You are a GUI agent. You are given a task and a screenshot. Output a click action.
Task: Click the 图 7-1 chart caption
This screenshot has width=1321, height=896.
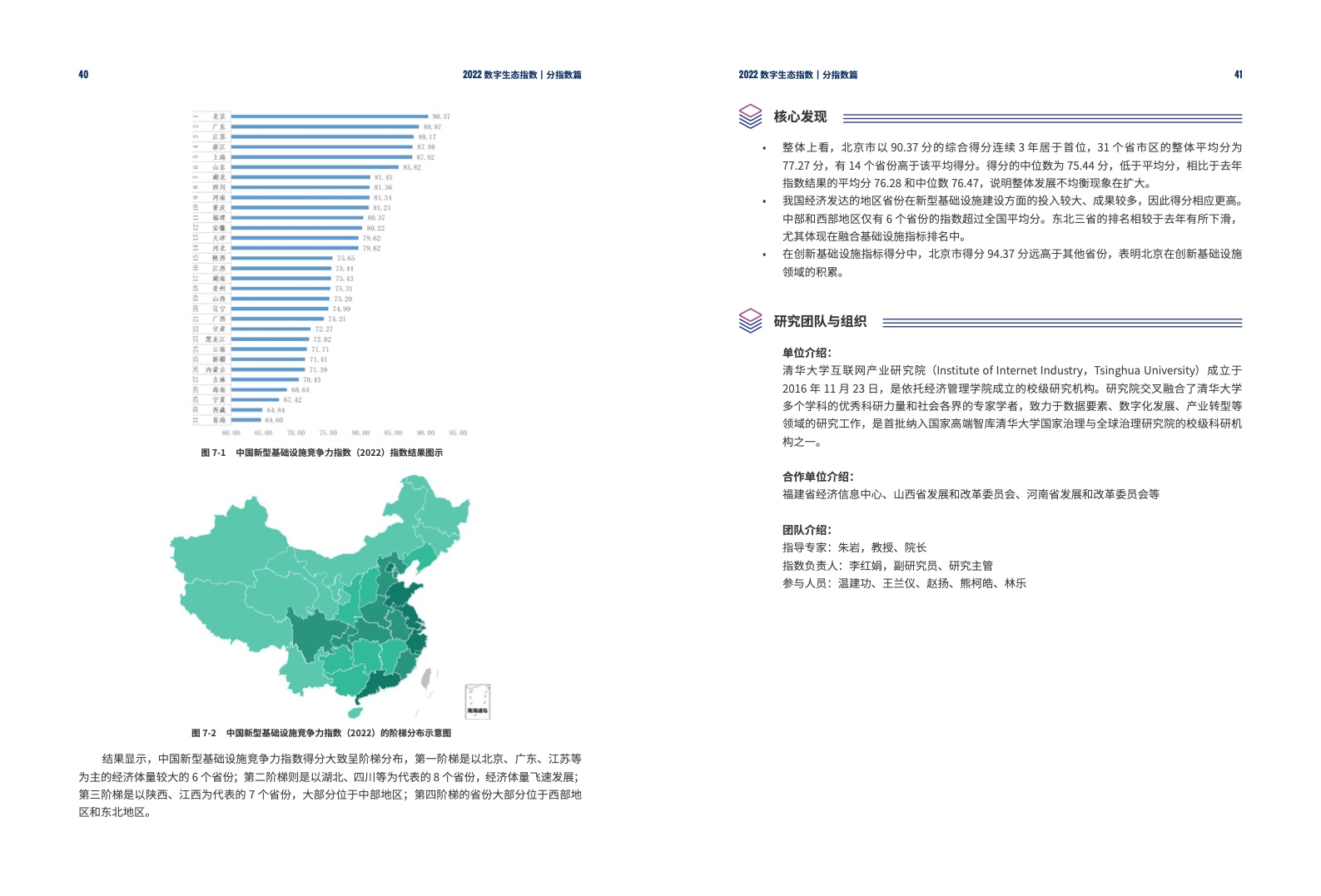point(321,453)
